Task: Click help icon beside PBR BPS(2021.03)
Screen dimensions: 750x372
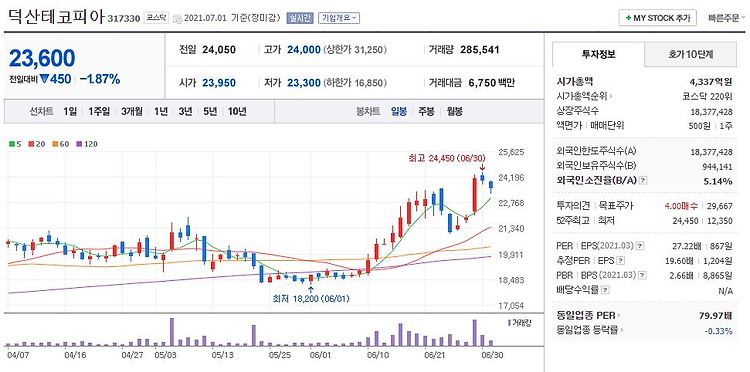Action: tap(641, 275)
